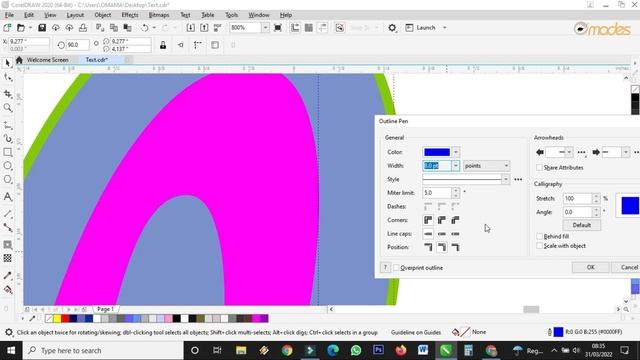Open the Effects menu

(x=130, y=15)
